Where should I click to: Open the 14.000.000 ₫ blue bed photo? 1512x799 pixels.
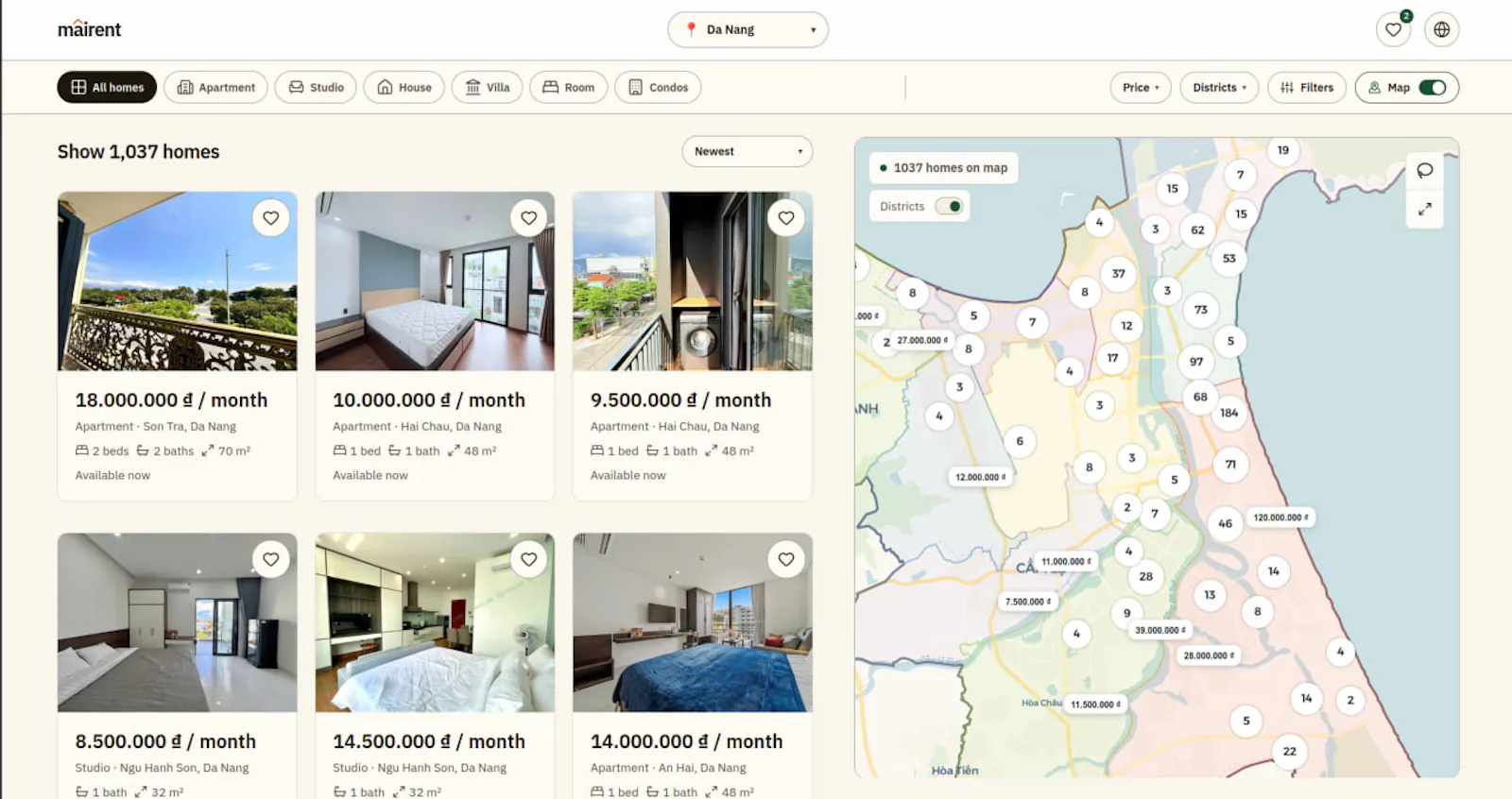pos(693,622)
